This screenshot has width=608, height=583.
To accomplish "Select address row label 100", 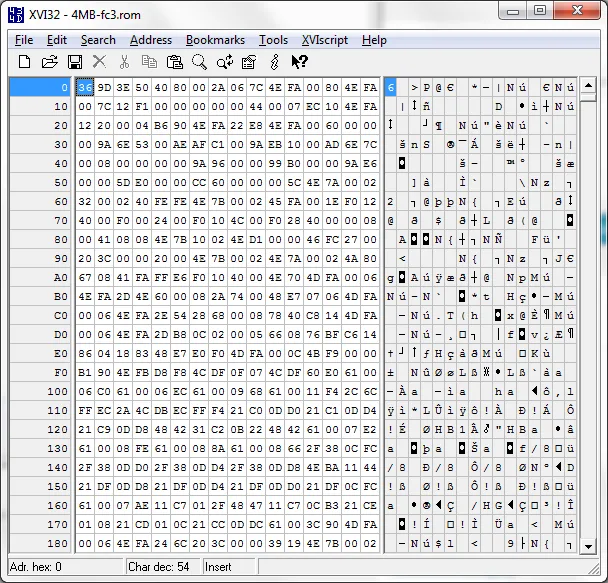I will [40, 391].
